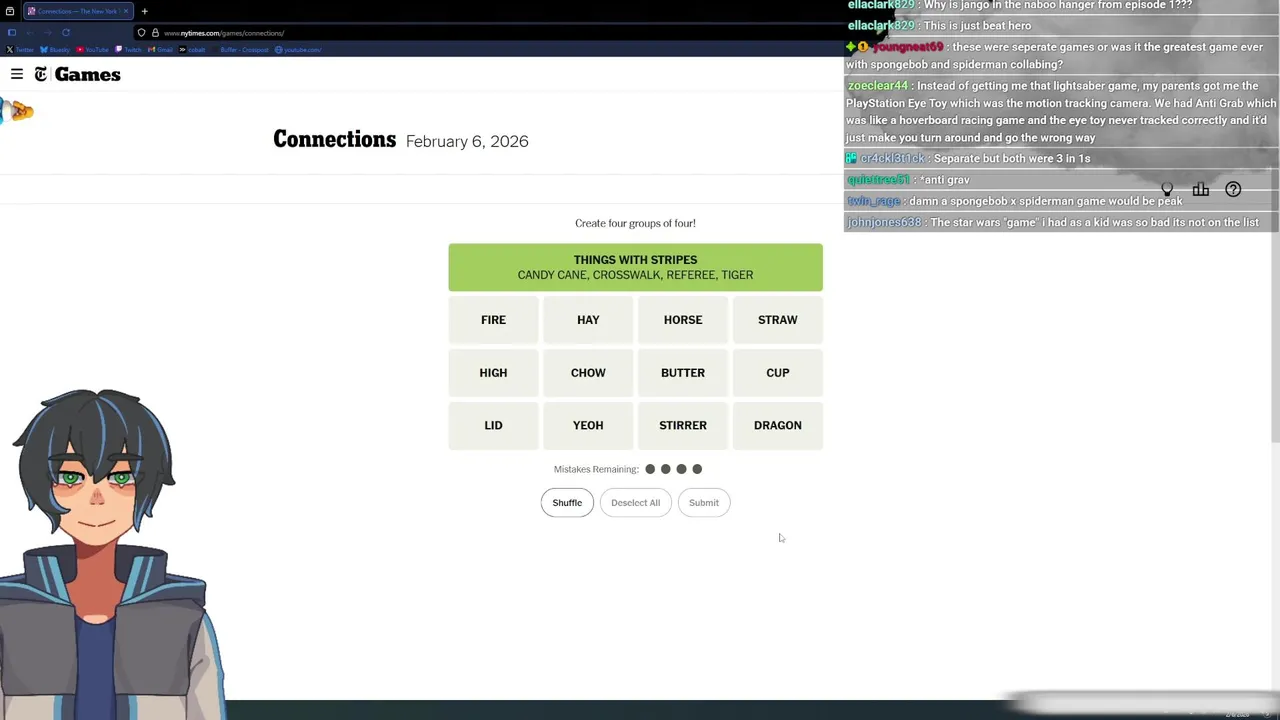
Task: Open the NYT Games hamburger menu
Action: pos(17,74)
